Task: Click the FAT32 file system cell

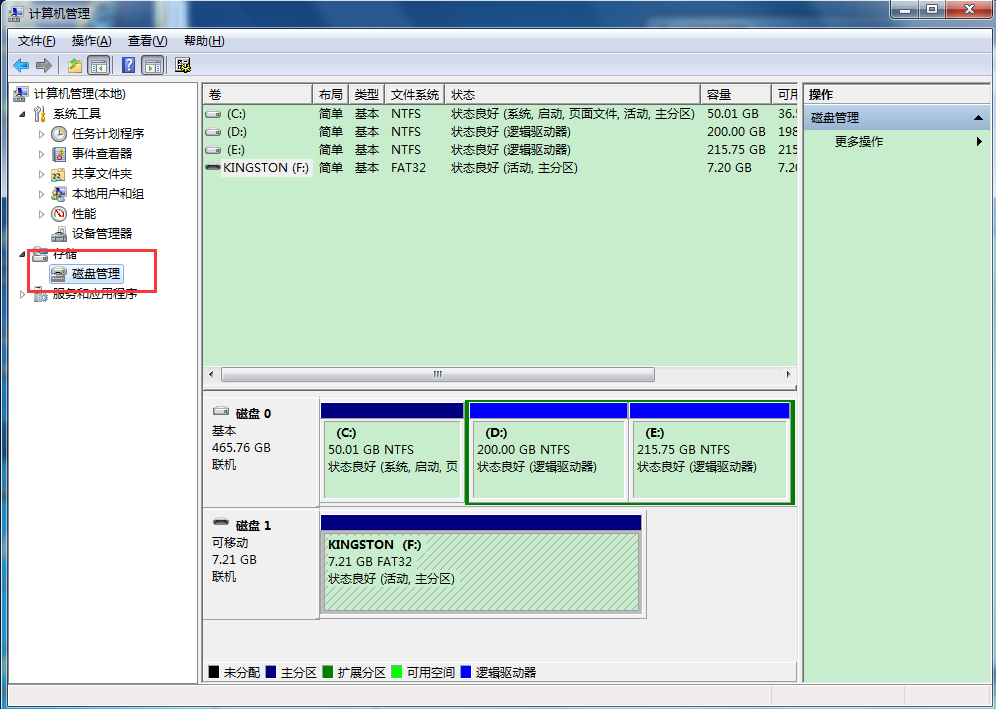Action: 408,168
